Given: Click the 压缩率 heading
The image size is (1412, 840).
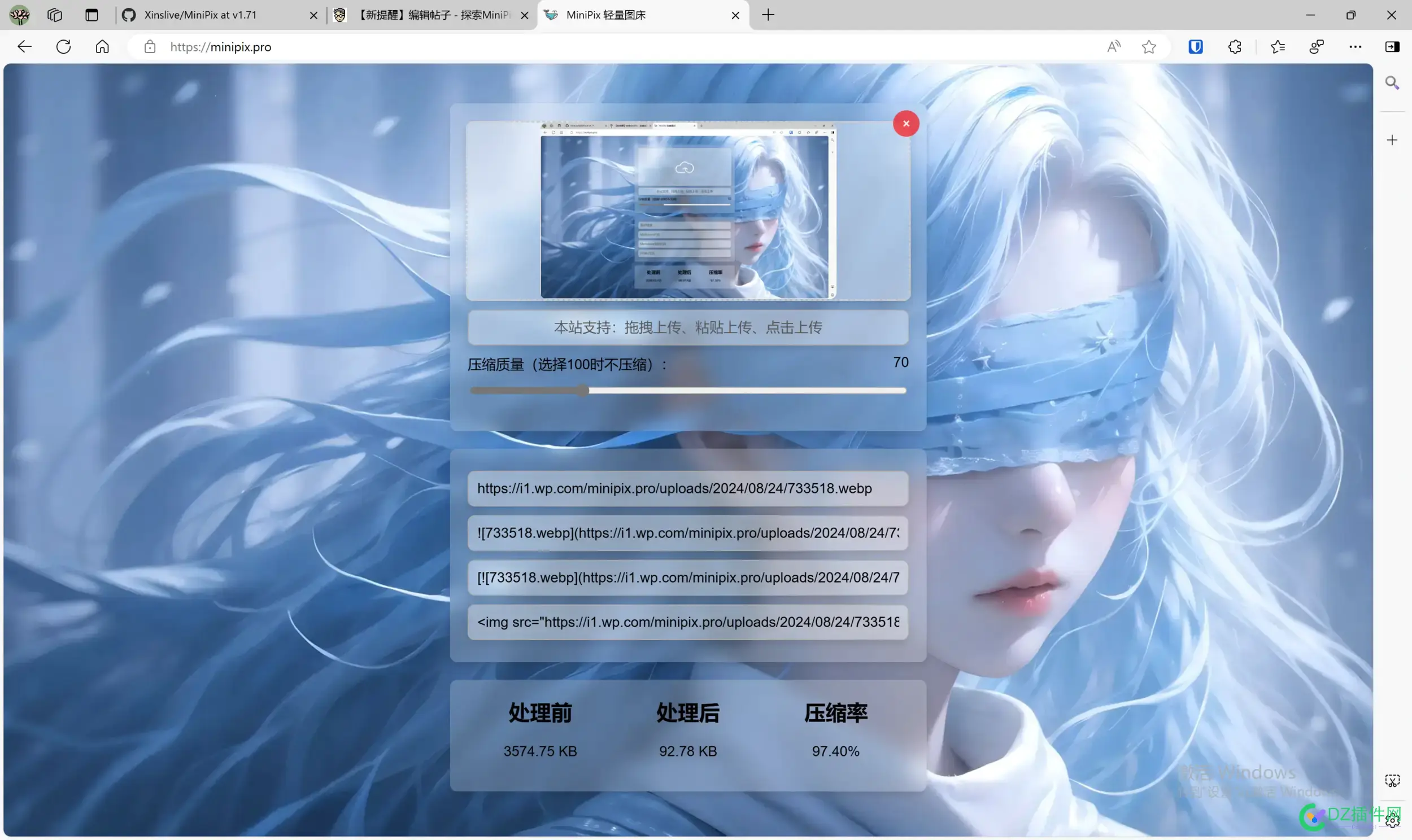Looking at the screenshot, I should (836, 712).
